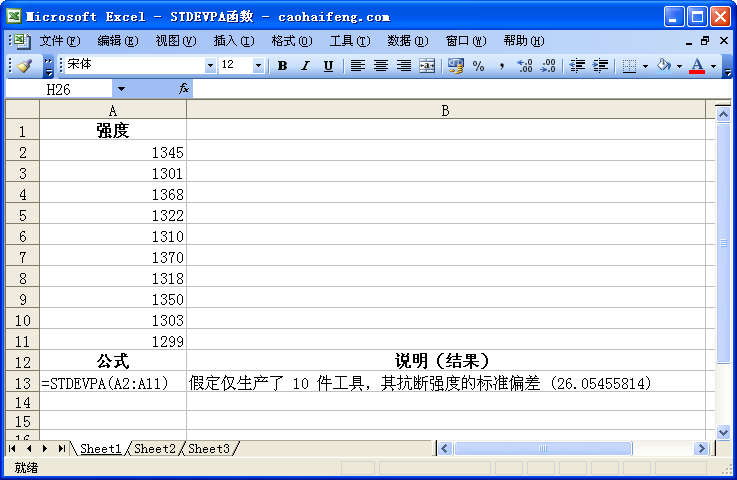Decrease indent of cell
Viewport: 737px width, 480px height.
577,66
